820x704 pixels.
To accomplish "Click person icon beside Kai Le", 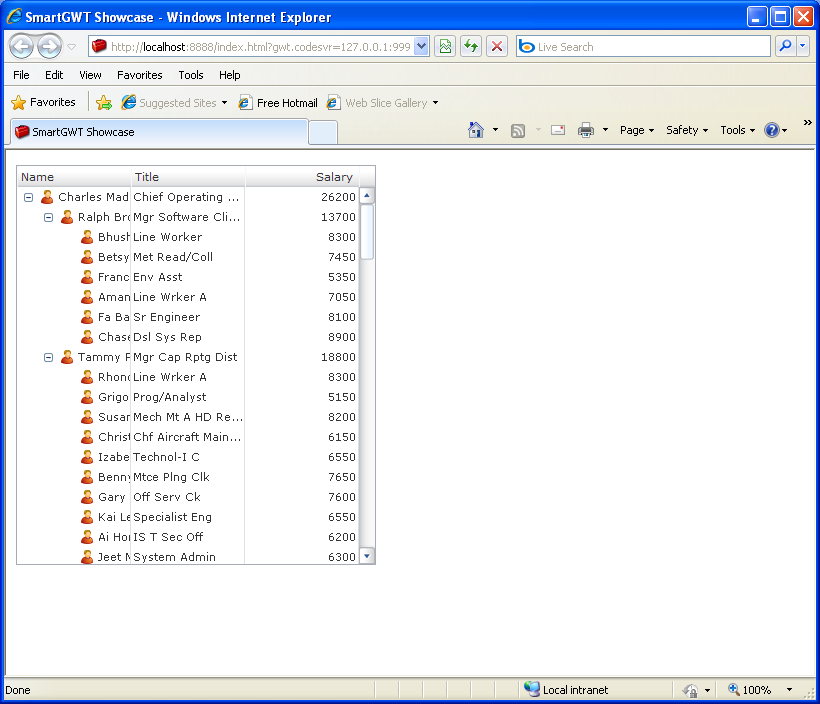I will tap(87, 517).
